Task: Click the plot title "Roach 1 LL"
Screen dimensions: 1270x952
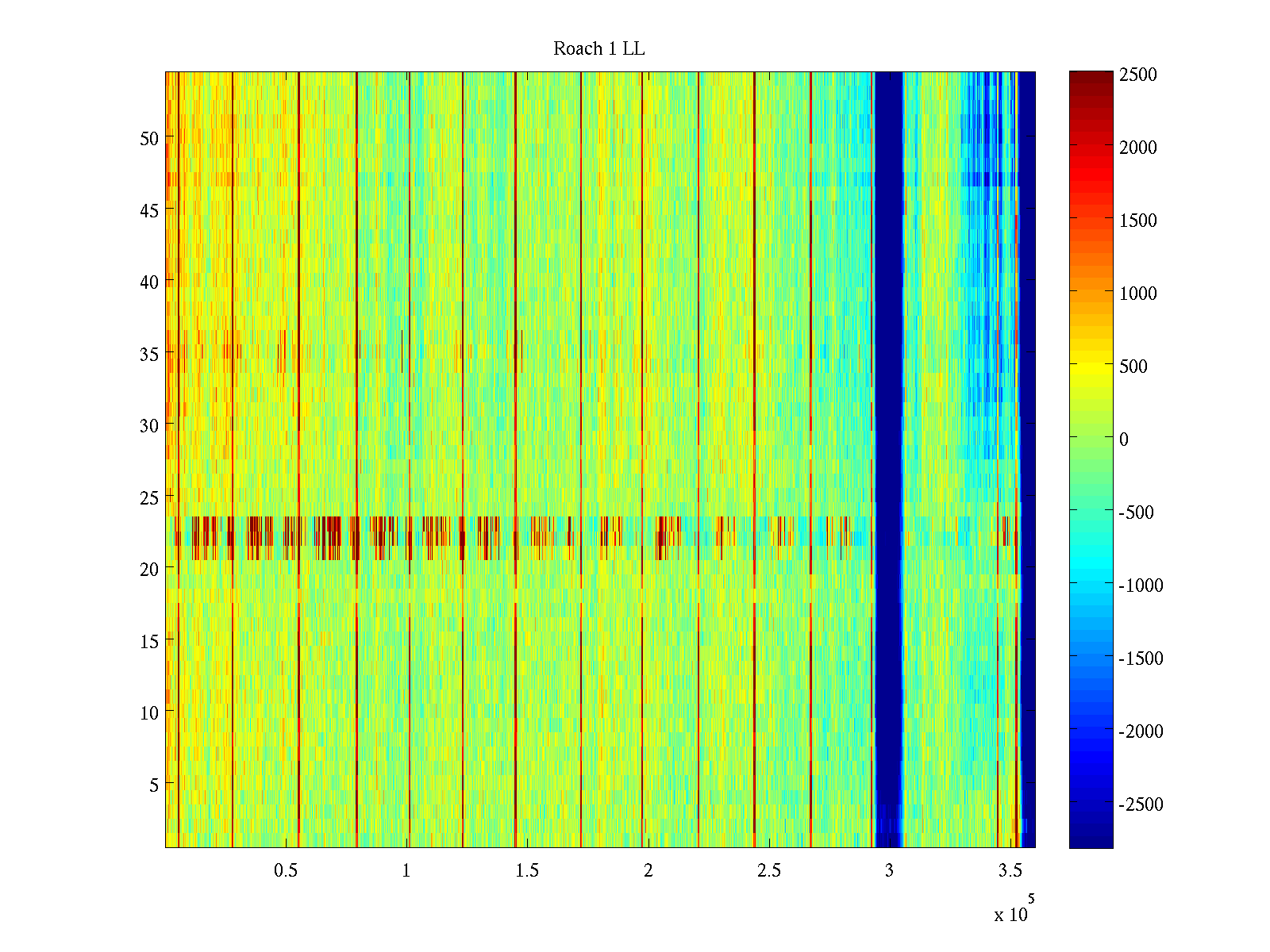Action: (x=598, y=49)
